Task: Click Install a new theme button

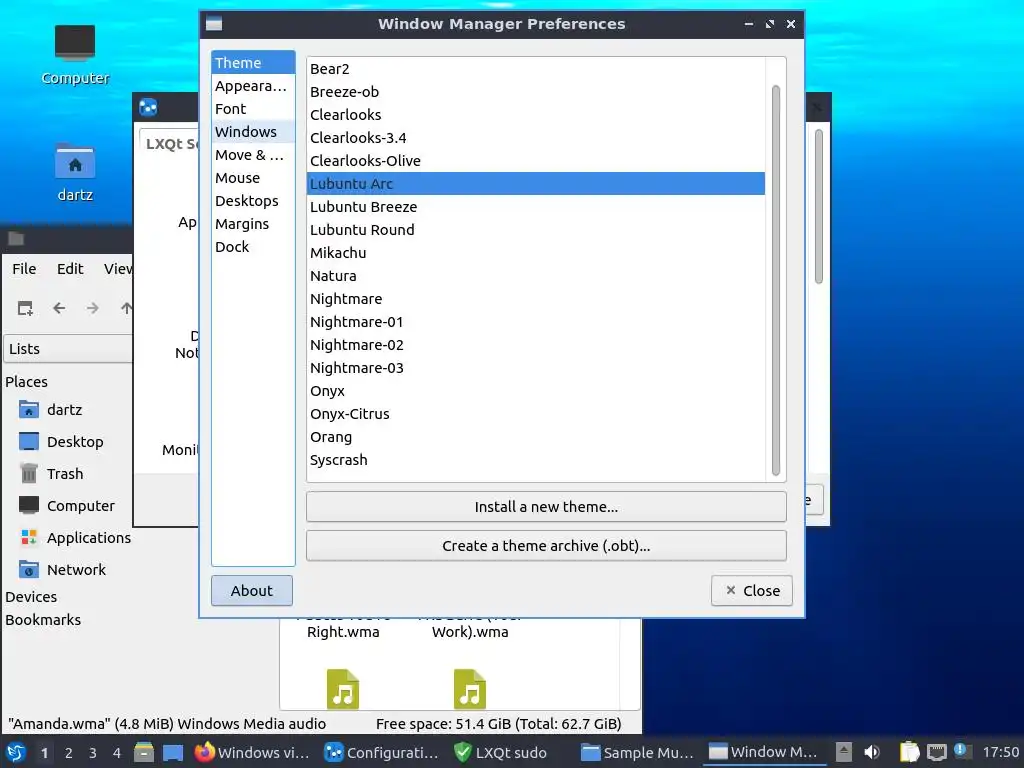Action: (546, 507)
